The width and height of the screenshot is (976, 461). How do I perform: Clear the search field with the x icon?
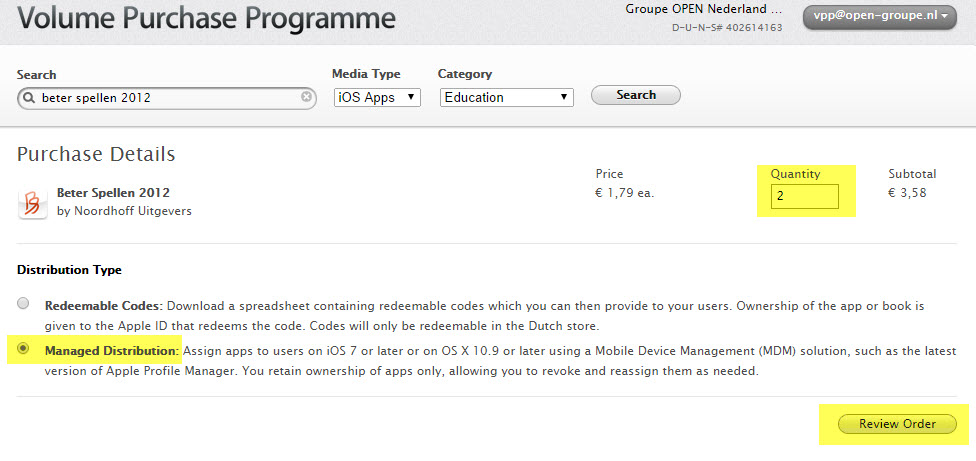coord(306,97)
